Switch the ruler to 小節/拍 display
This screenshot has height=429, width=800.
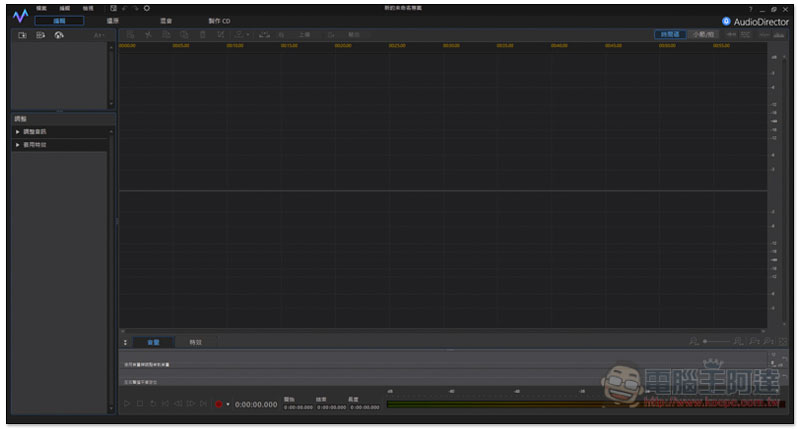point(703,35)
